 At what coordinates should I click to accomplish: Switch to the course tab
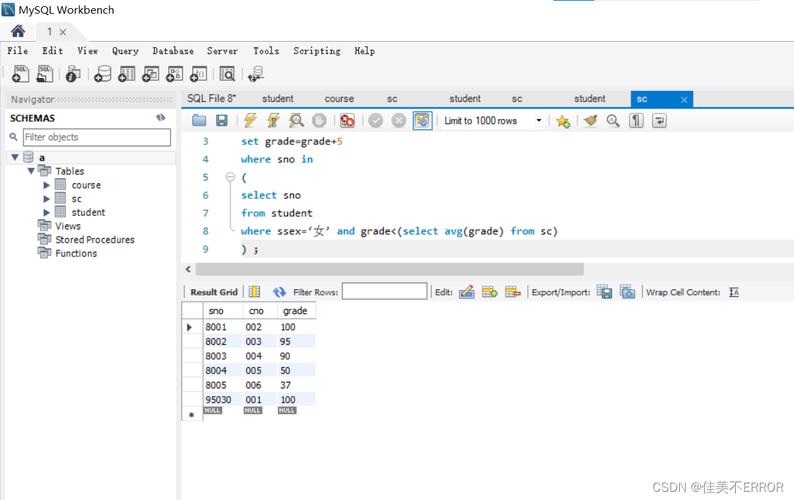(x=339, y=98)
